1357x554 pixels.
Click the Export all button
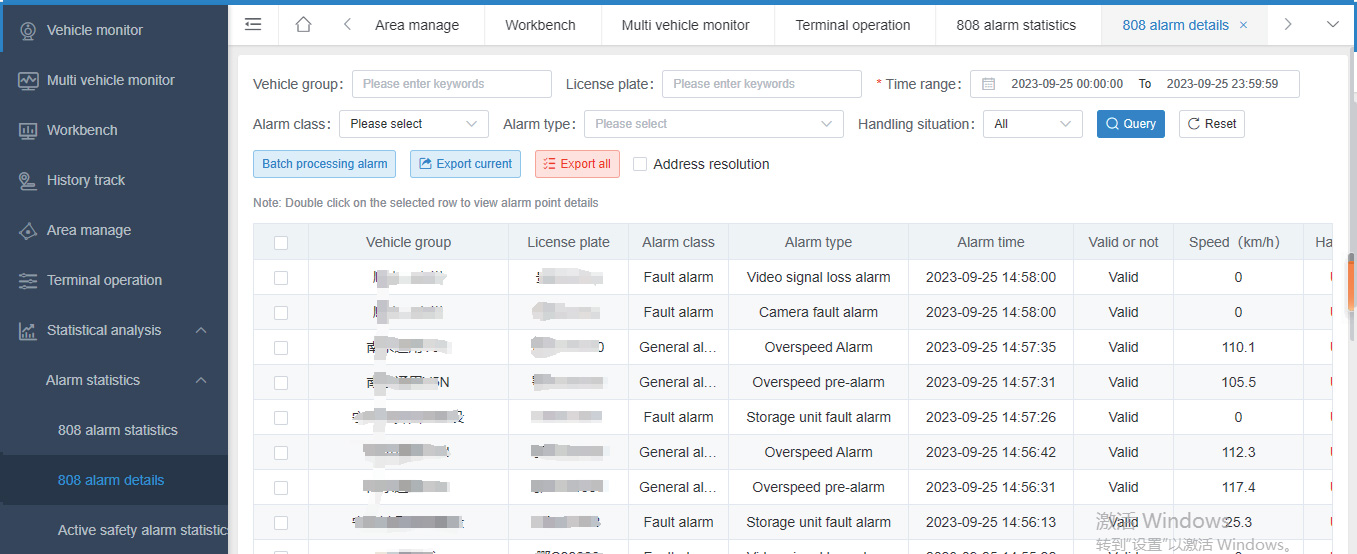pos(577,164)
